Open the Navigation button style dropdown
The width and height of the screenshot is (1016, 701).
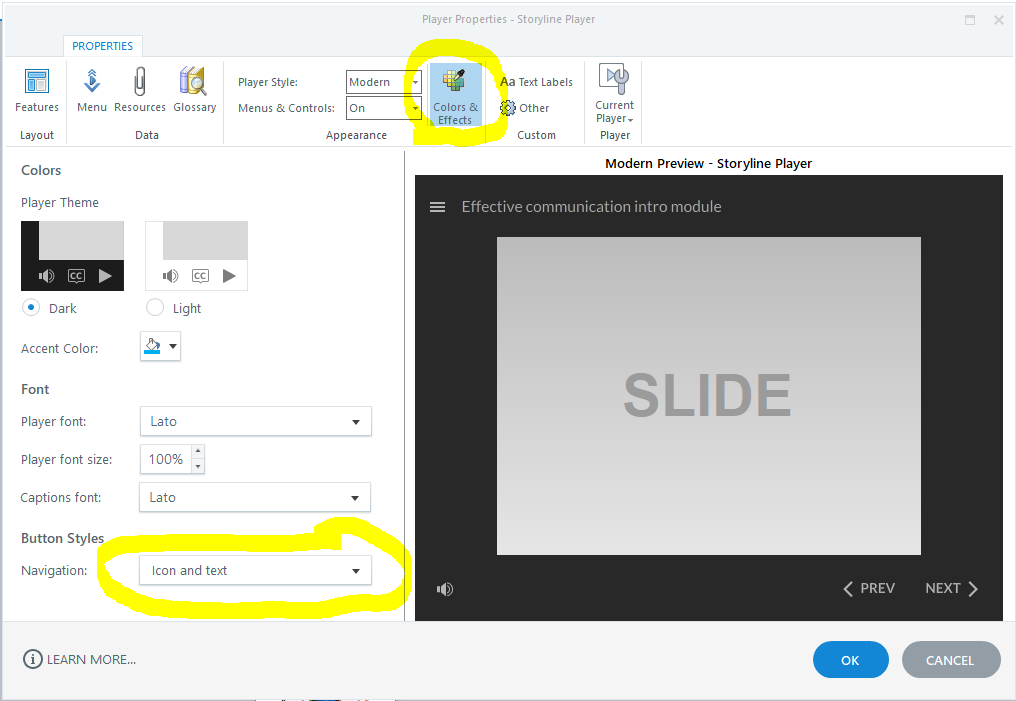[x=256, y=571]
